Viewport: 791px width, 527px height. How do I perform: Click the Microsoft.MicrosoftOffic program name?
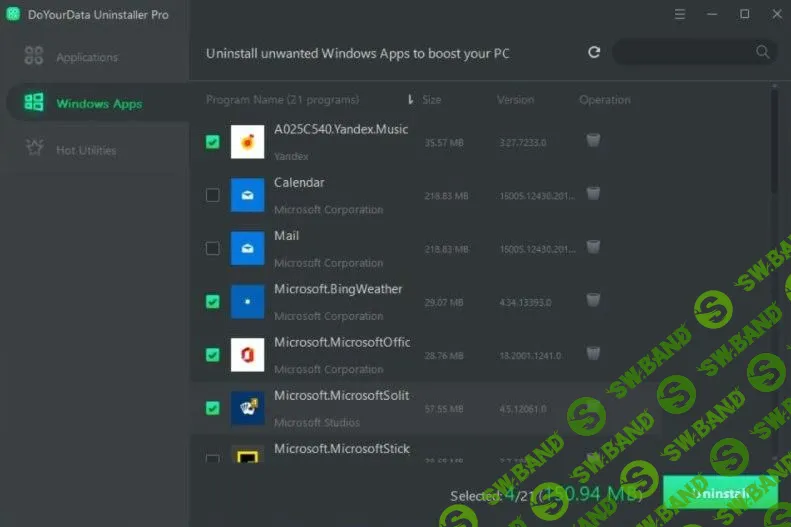point(342,342)
